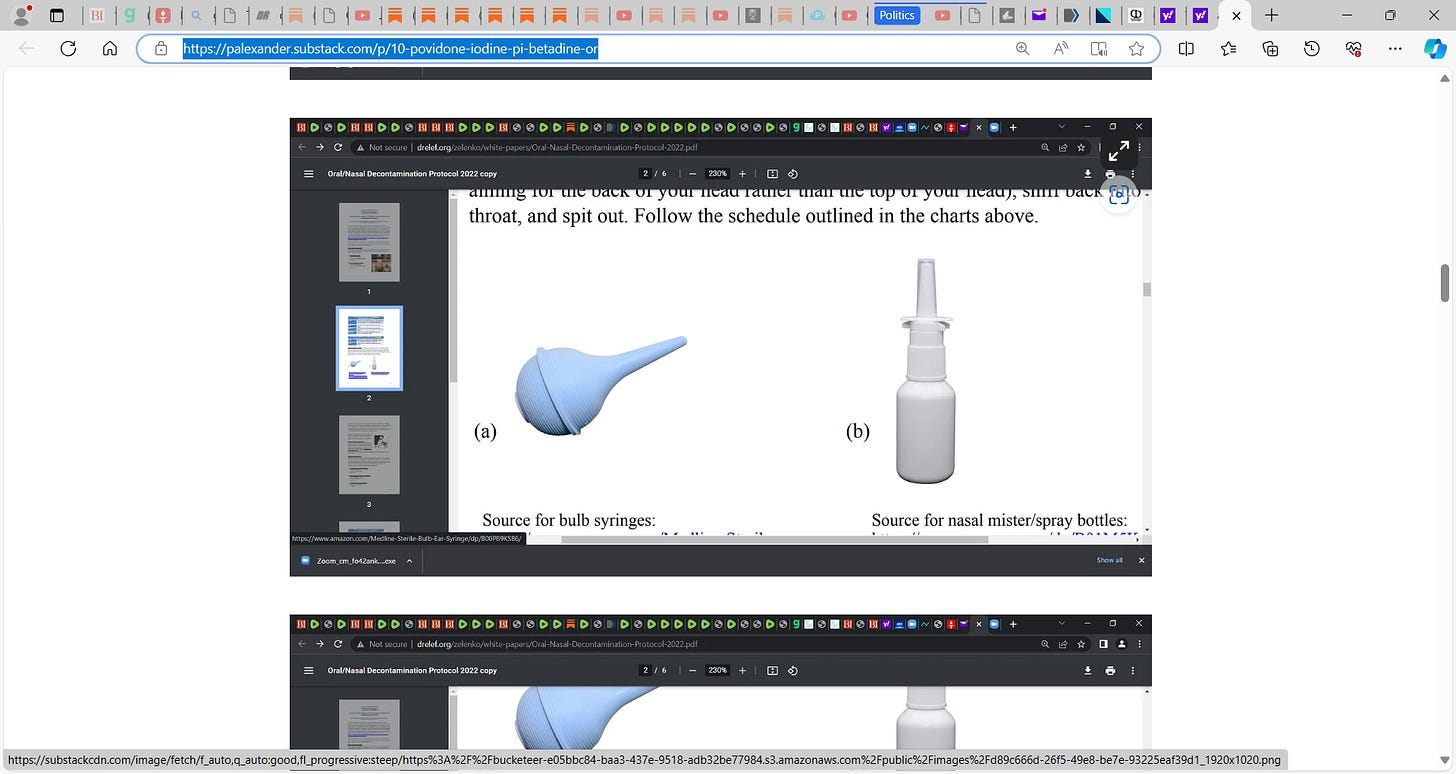The image size is (1456, 774).
Task: Click '230%' zoom value in first screenshot
Action: pos(718,173)
